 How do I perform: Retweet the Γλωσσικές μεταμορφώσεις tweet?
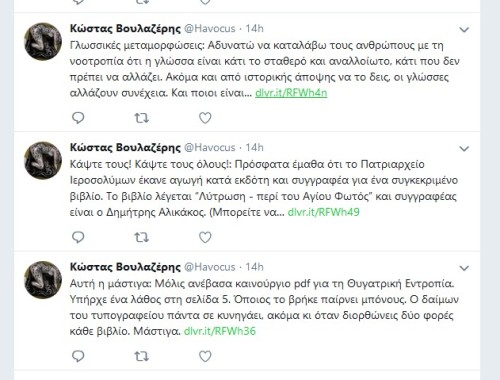tap(141, 118)
